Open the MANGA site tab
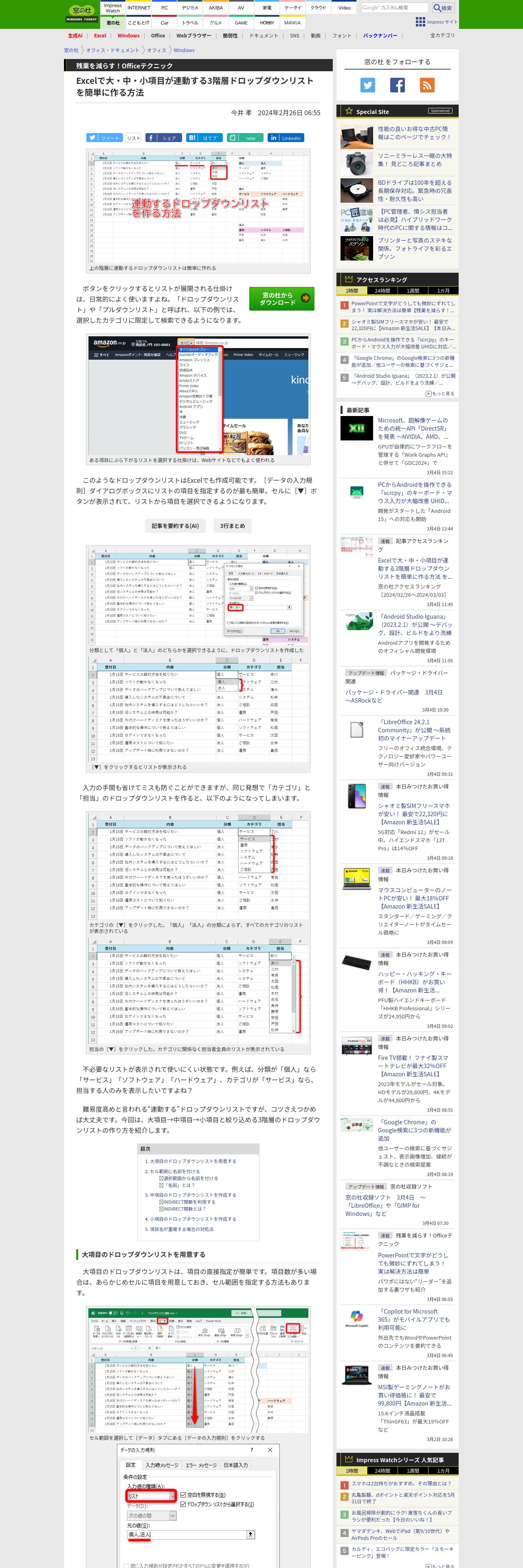 pos(292,23)
